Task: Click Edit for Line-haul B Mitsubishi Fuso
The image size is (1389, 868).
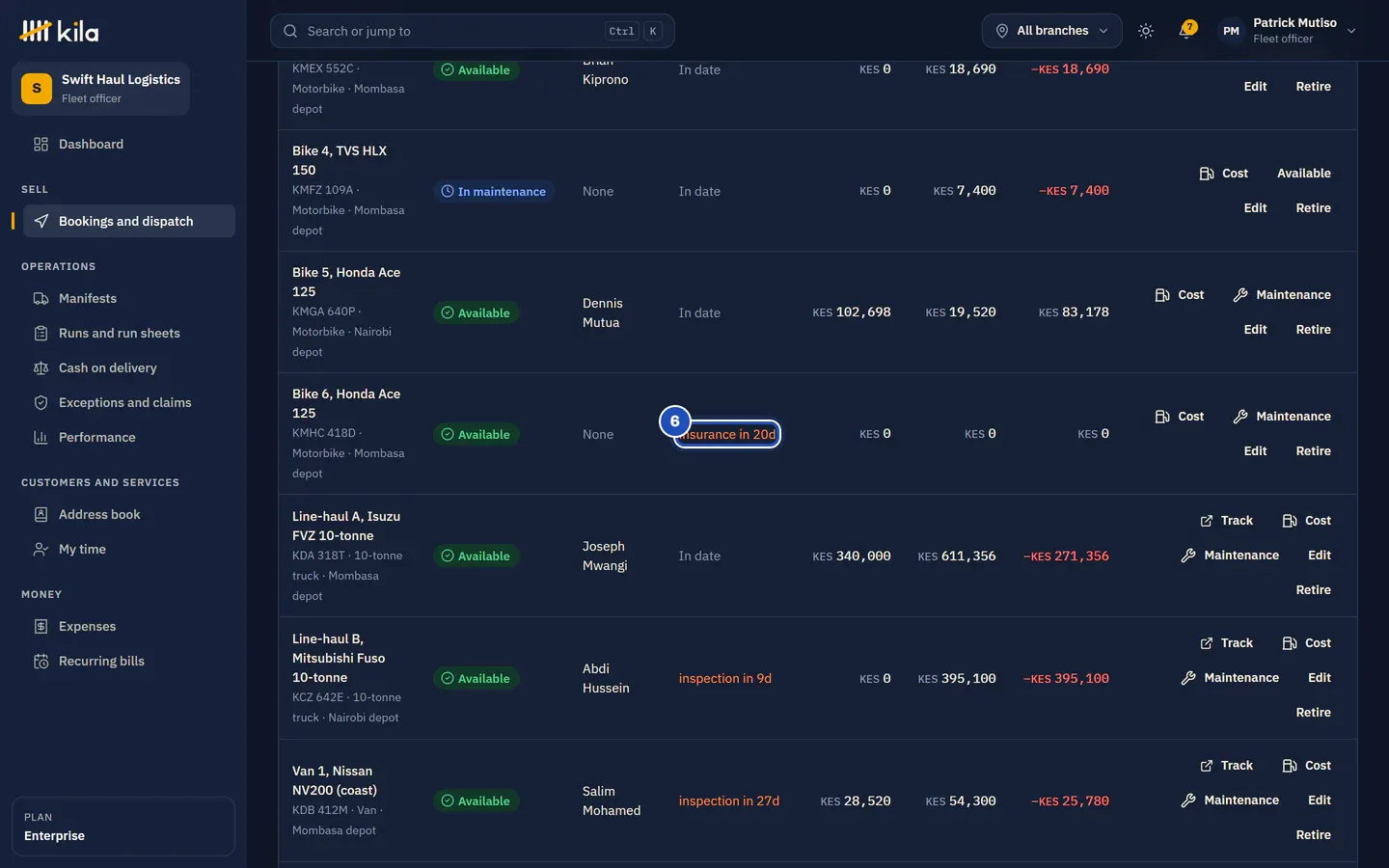Action: point(1319,678)
